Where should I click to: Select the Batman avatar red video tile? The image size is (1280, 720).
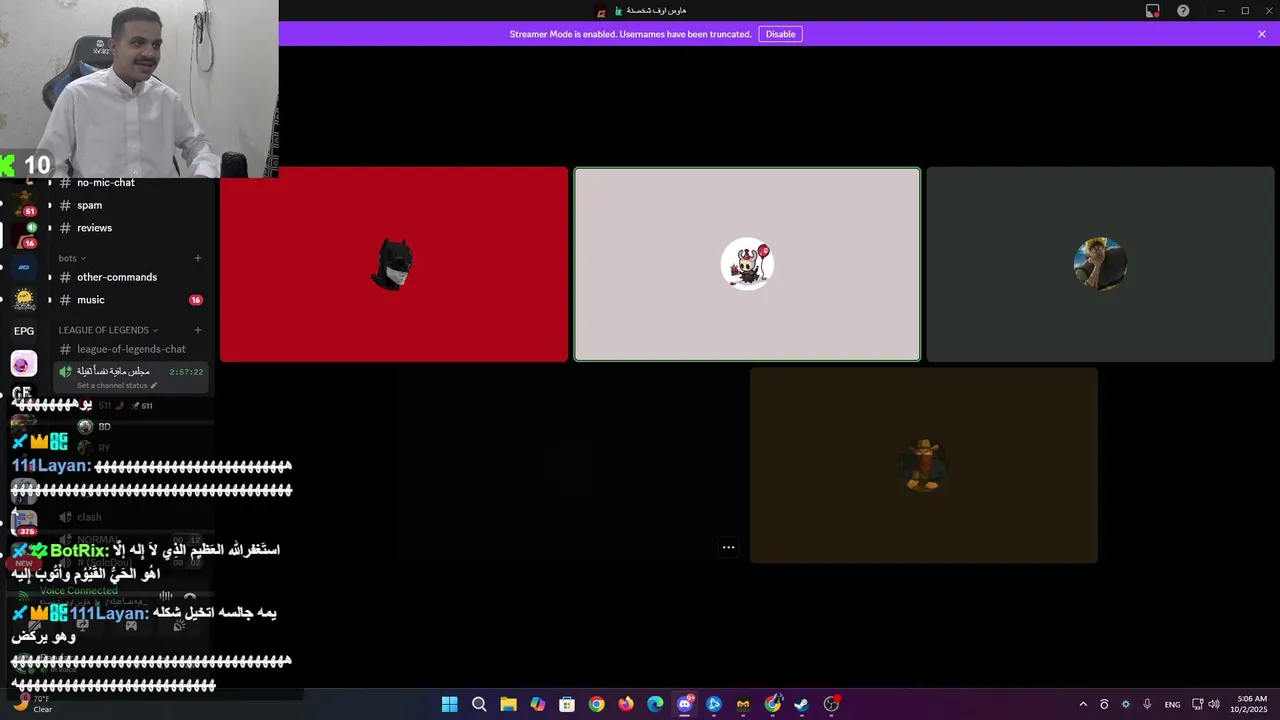[394, 264]
